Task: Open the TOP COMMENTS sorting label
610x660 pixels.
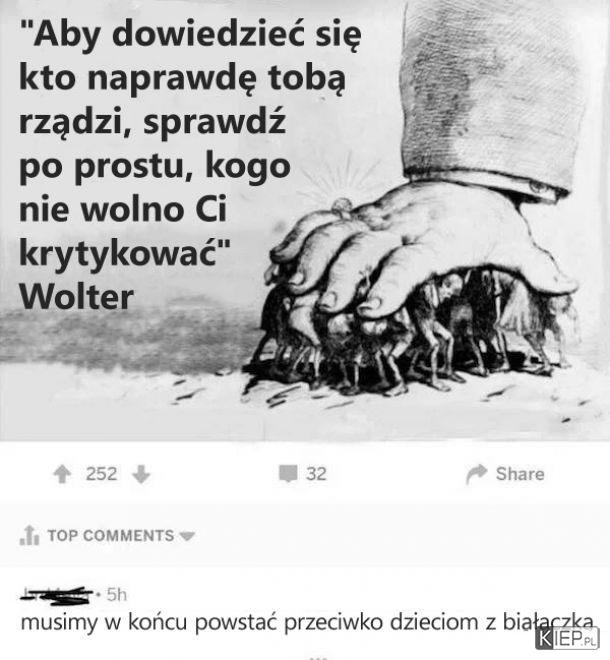Action: pyautogui.click(x=111, y=535)
